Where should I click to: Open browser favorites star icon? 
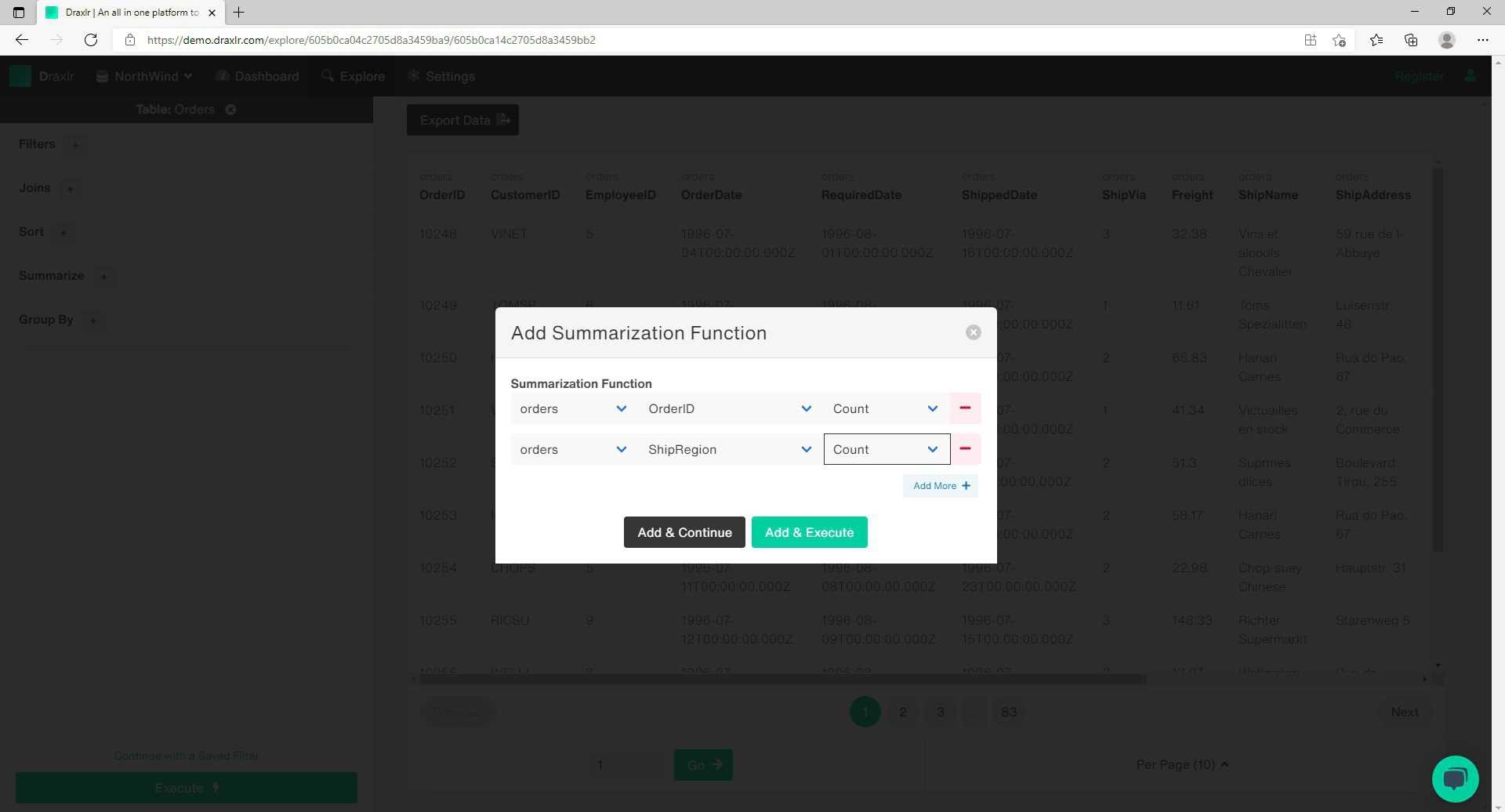click(x=1376, y=40)
